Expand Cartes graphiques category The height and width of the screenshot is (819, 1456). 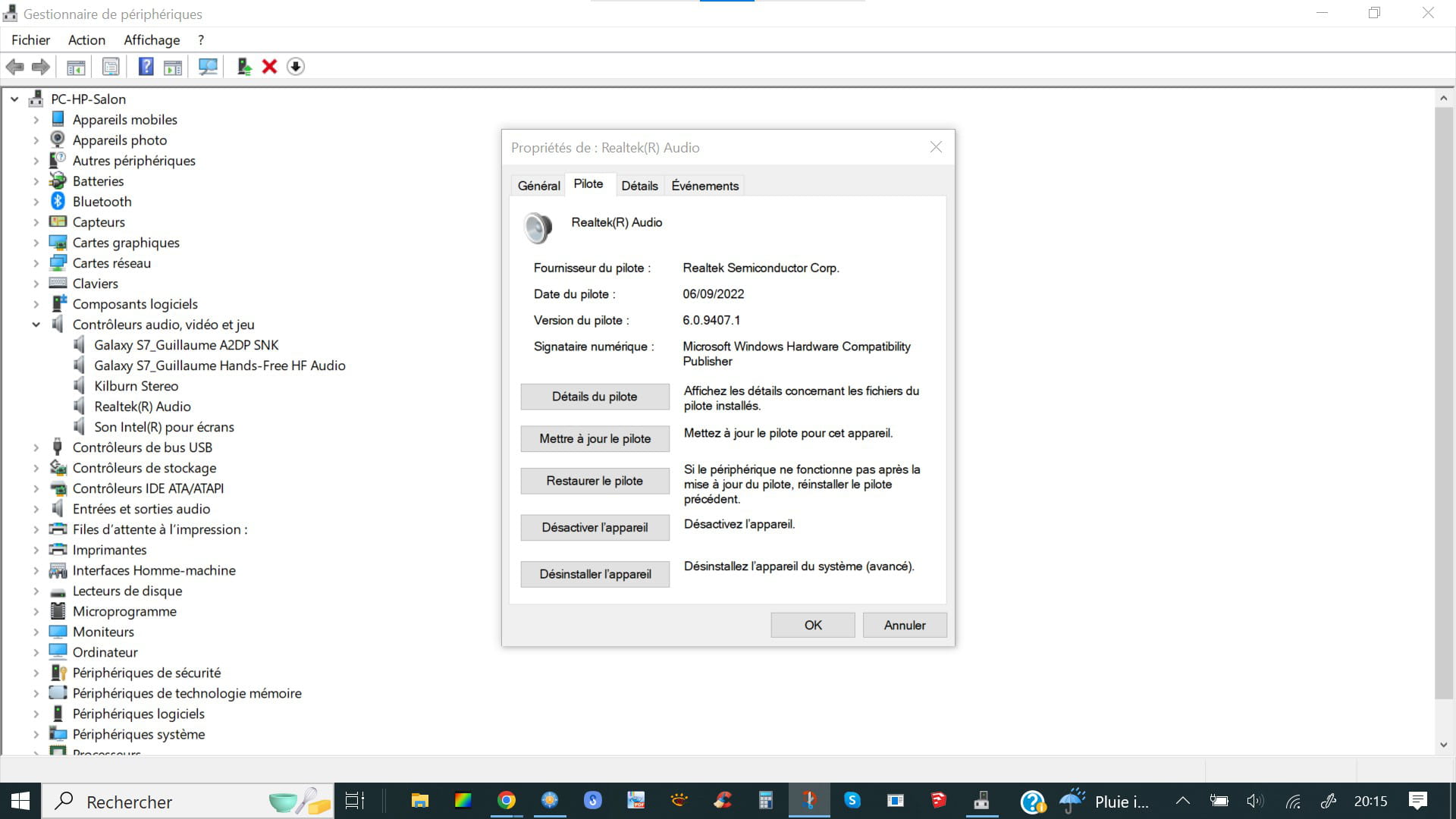(36, 243)
